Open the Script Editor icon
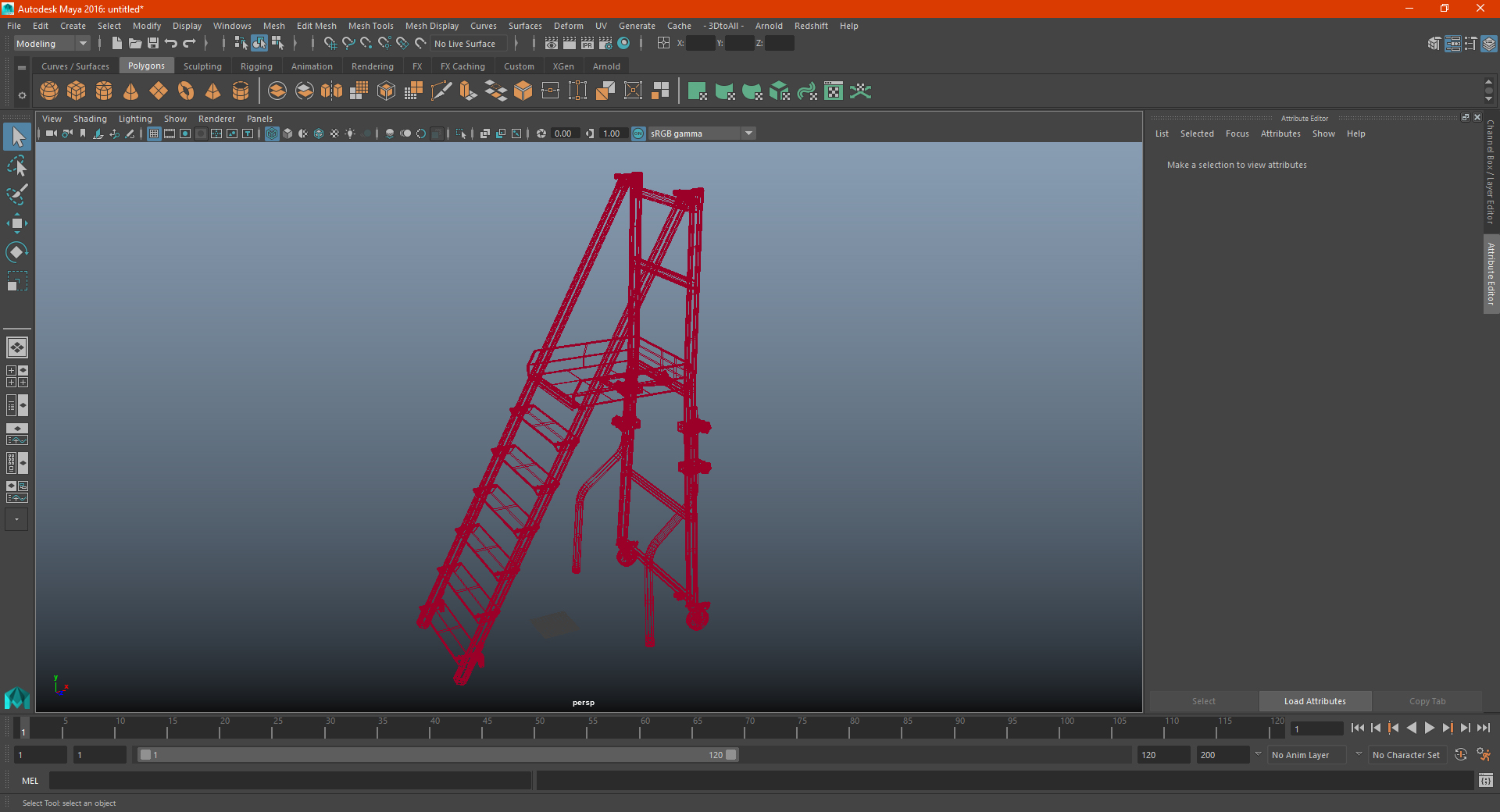The height and width of the screenshot is (812, 1500). tap(1486, 780)
